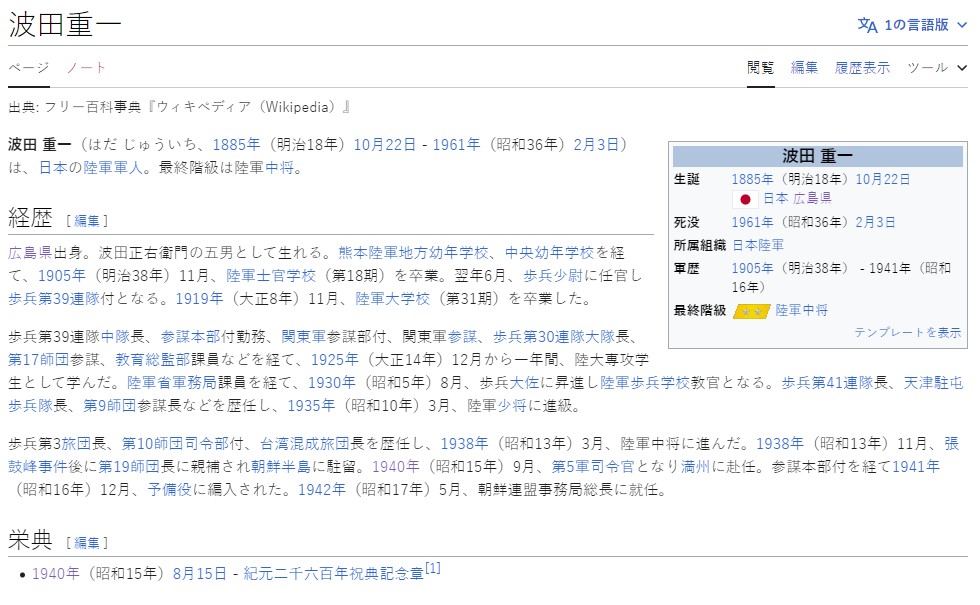Open the 少将 link

click(511, 406)
